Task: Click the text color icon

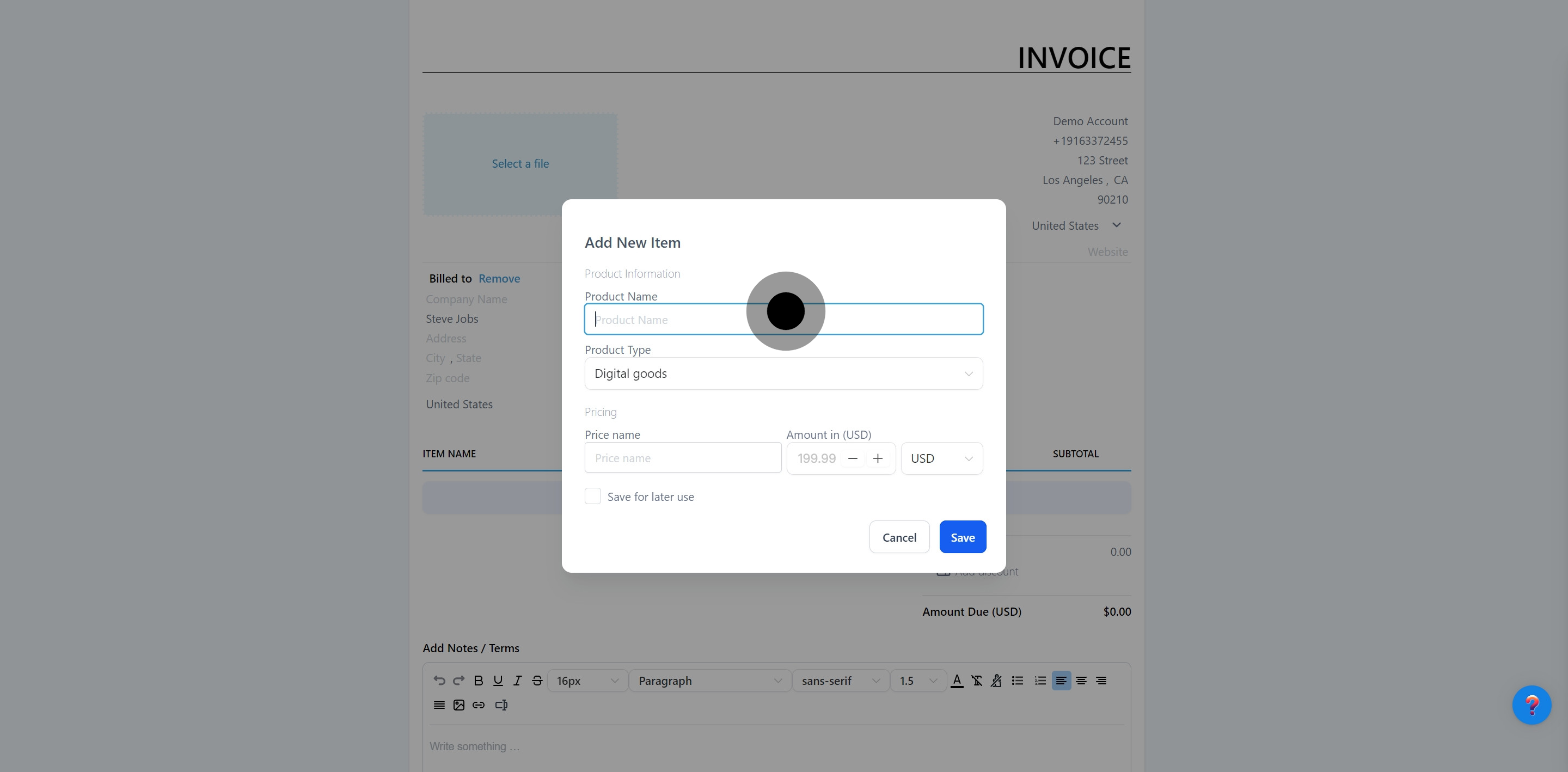Action: coord(957,681)
